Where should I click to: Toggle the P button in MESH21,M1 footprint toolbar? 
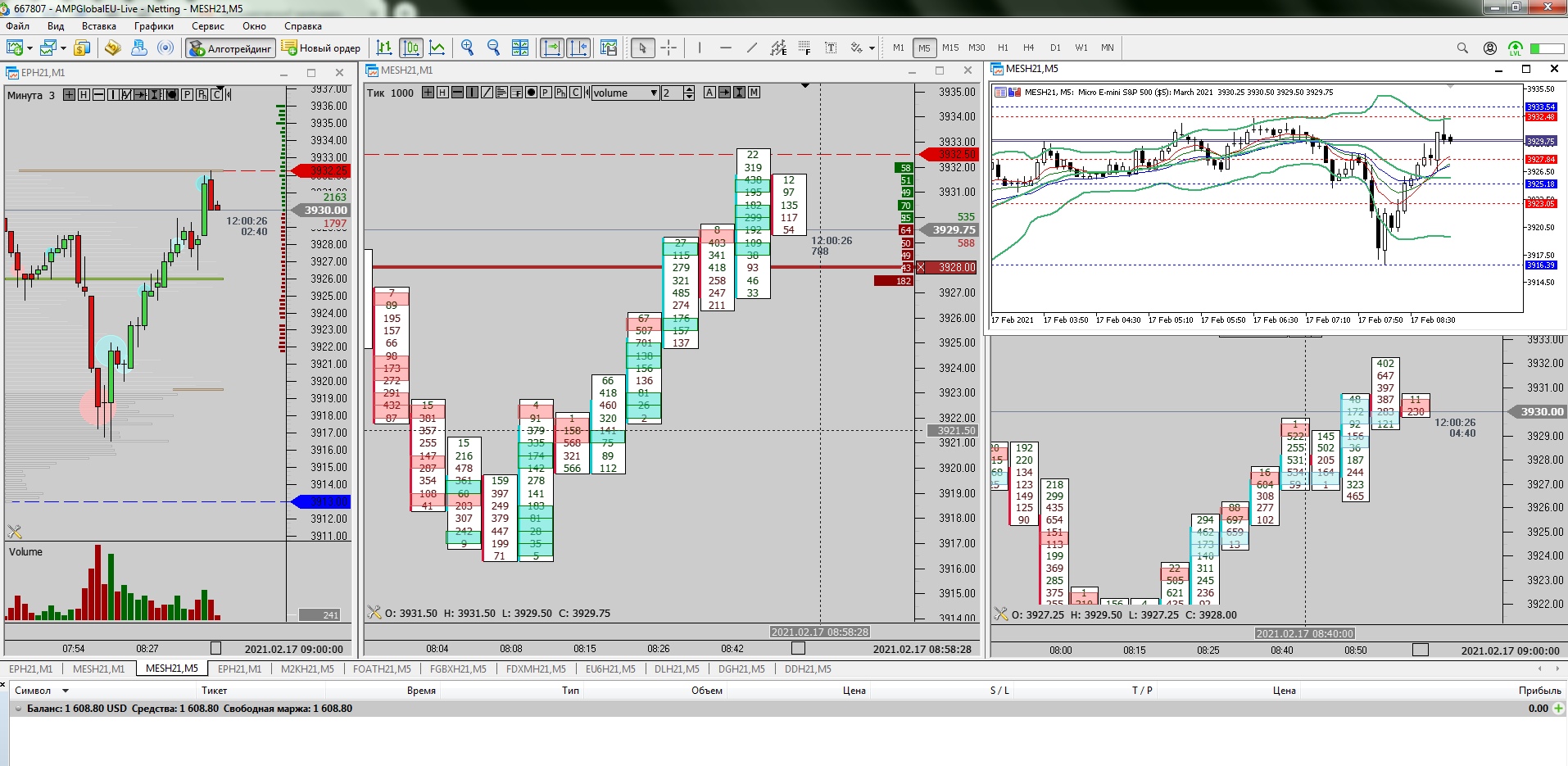click(x=546, y=93)
